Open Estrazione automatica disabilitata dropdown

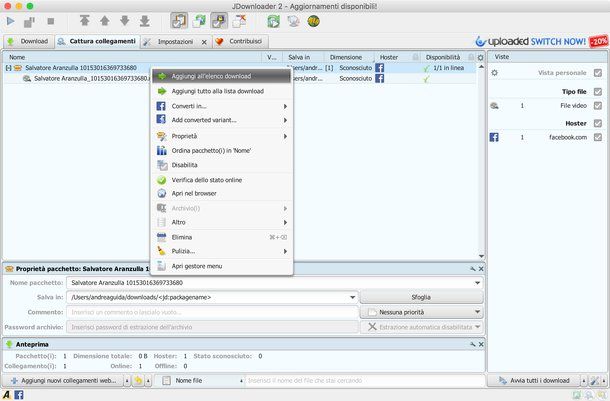pyautogui.click(x=422, y=327)
